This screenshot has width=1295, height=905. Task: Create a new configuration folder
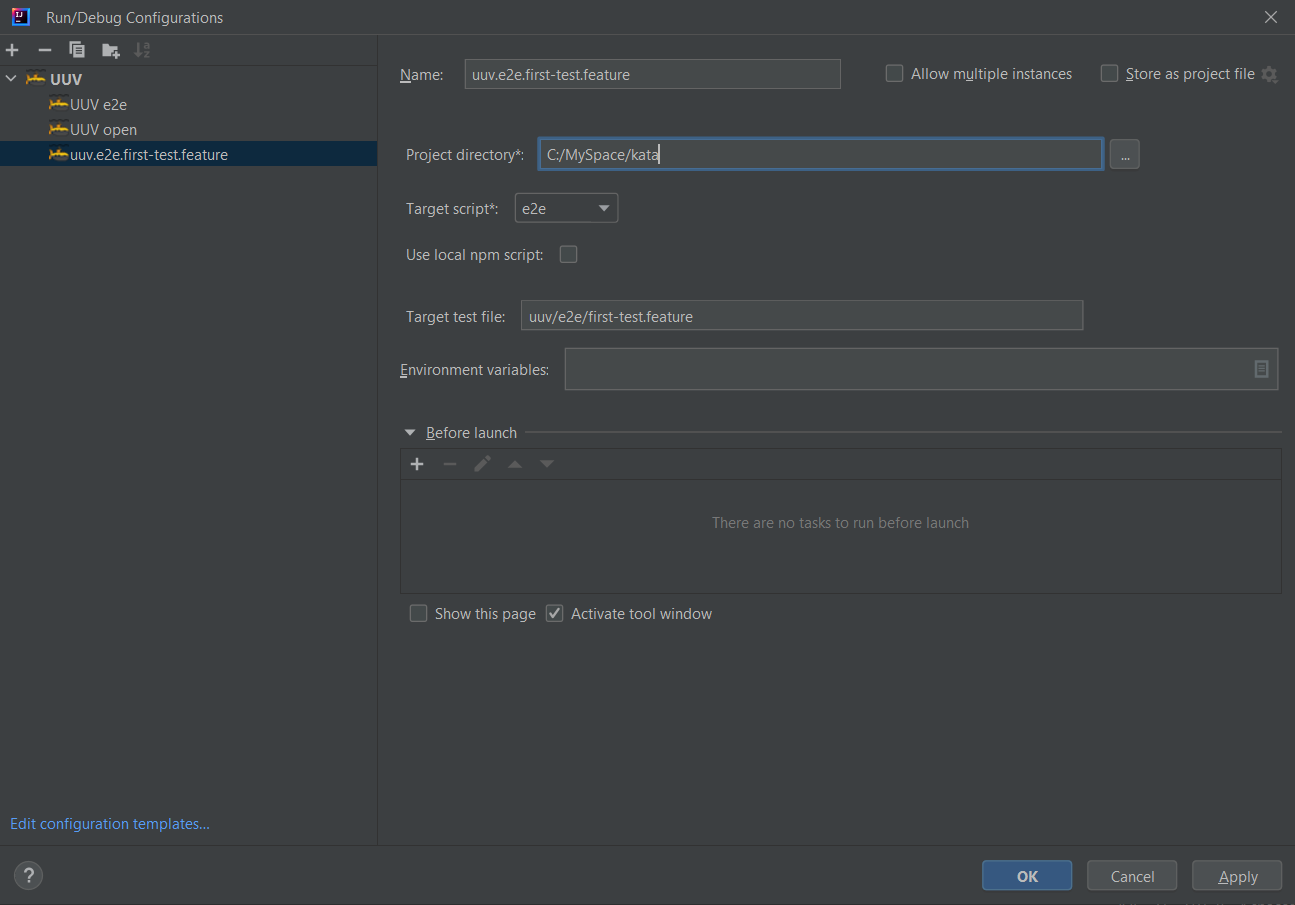110,50
